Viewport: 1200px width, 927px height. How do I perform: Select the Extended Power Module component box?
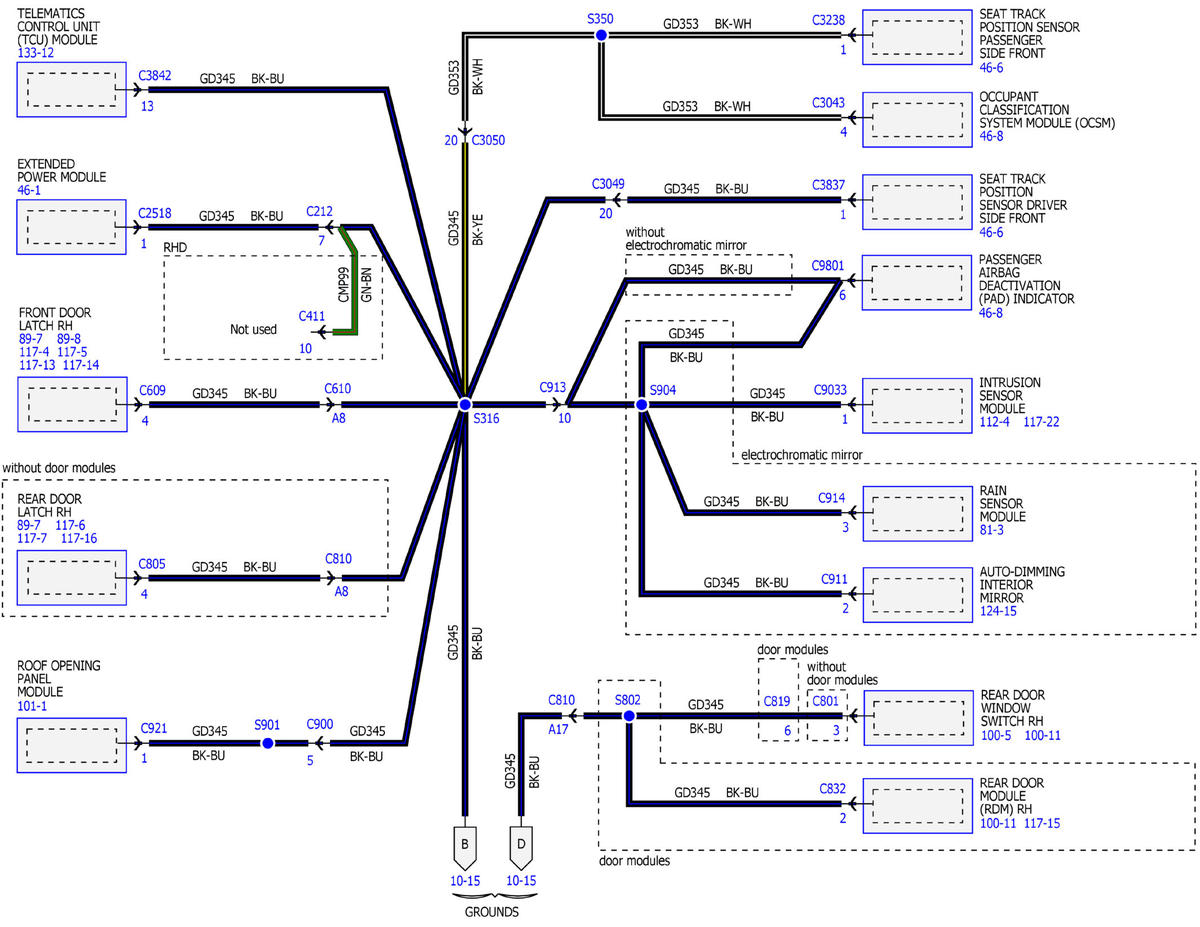72,228
